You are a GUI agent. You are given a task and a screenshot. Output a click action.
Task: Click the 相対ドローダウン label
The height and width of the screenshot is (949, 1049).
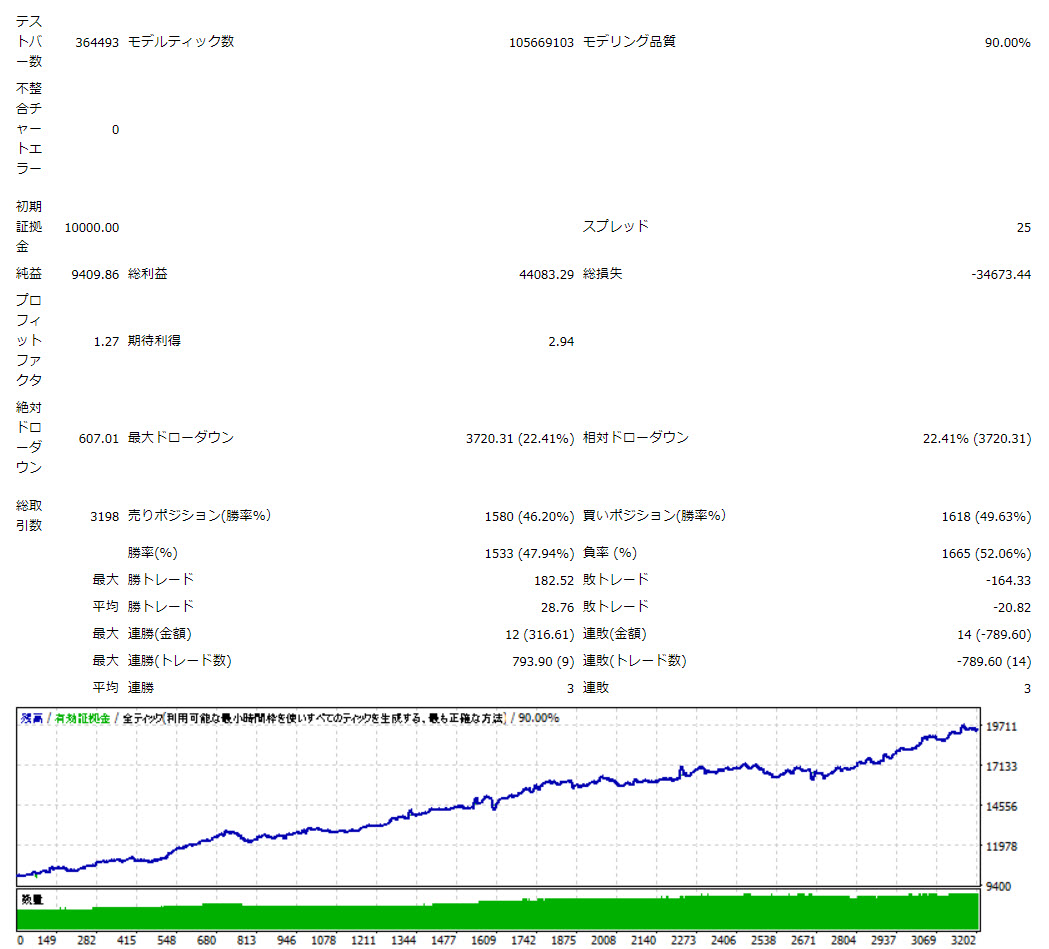[636, 437]
